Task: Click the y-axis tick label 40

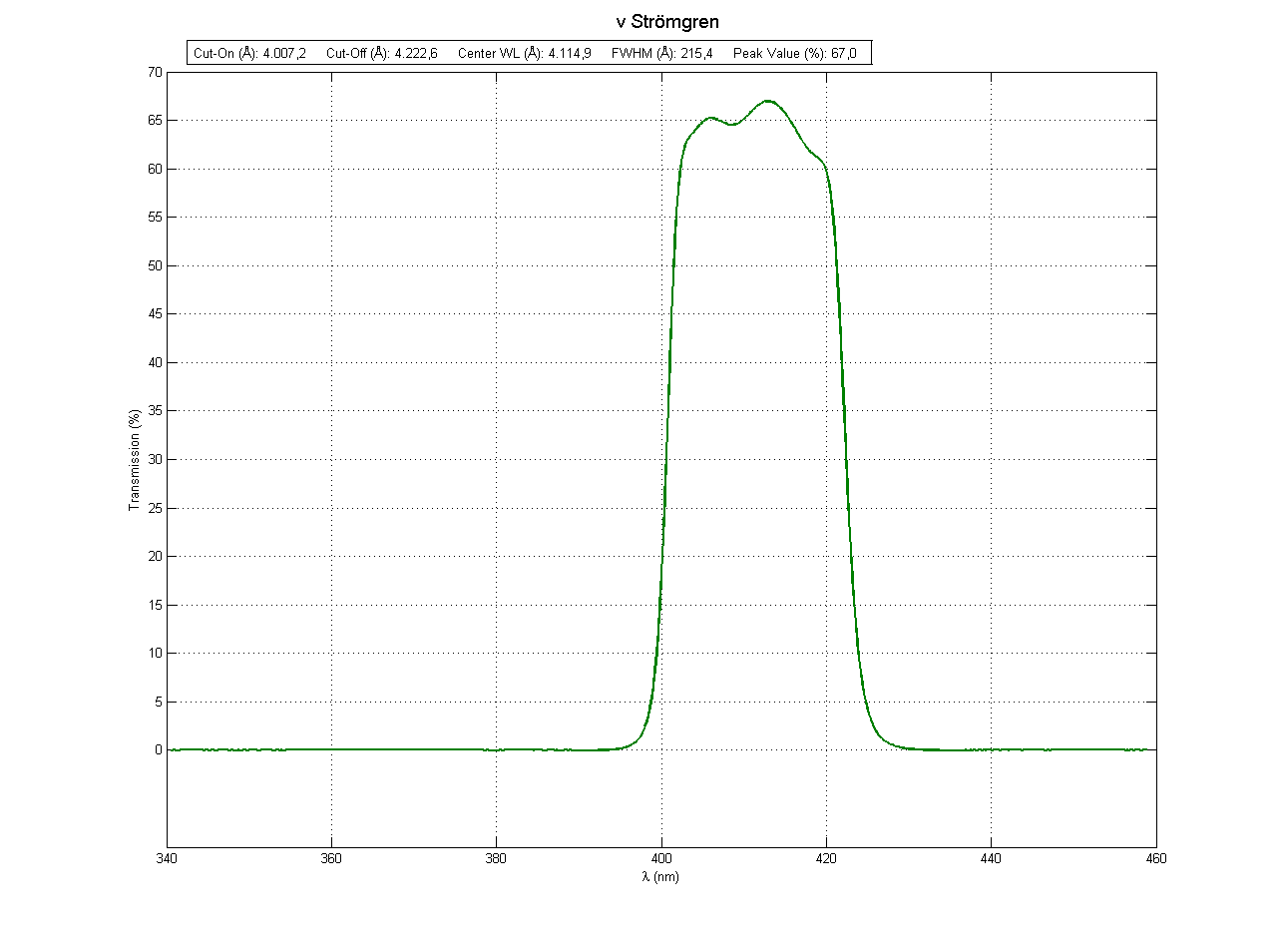Action: 155,362
